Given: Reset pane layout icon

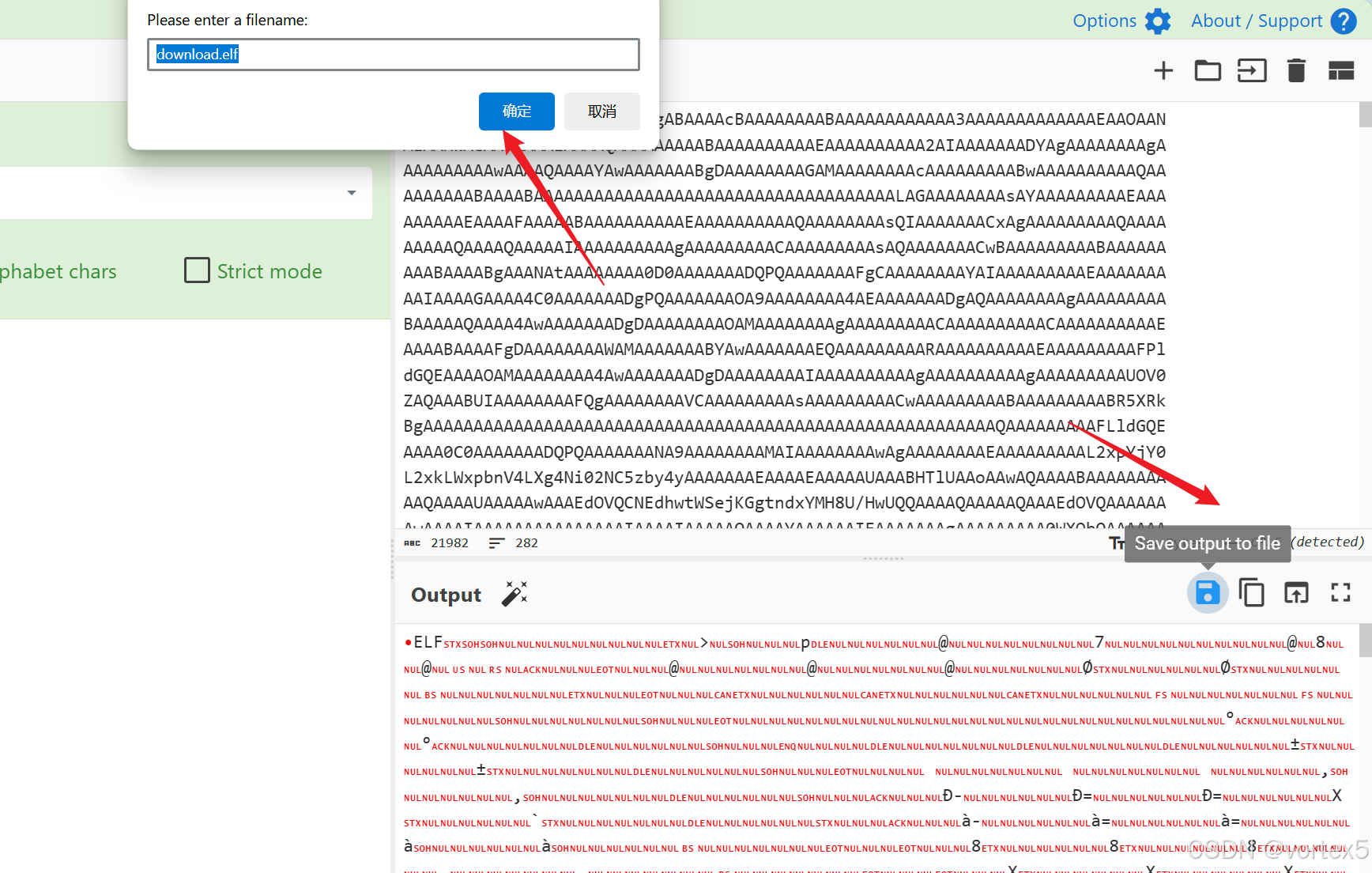Looking at the screenshot, I should [1341, 70].
